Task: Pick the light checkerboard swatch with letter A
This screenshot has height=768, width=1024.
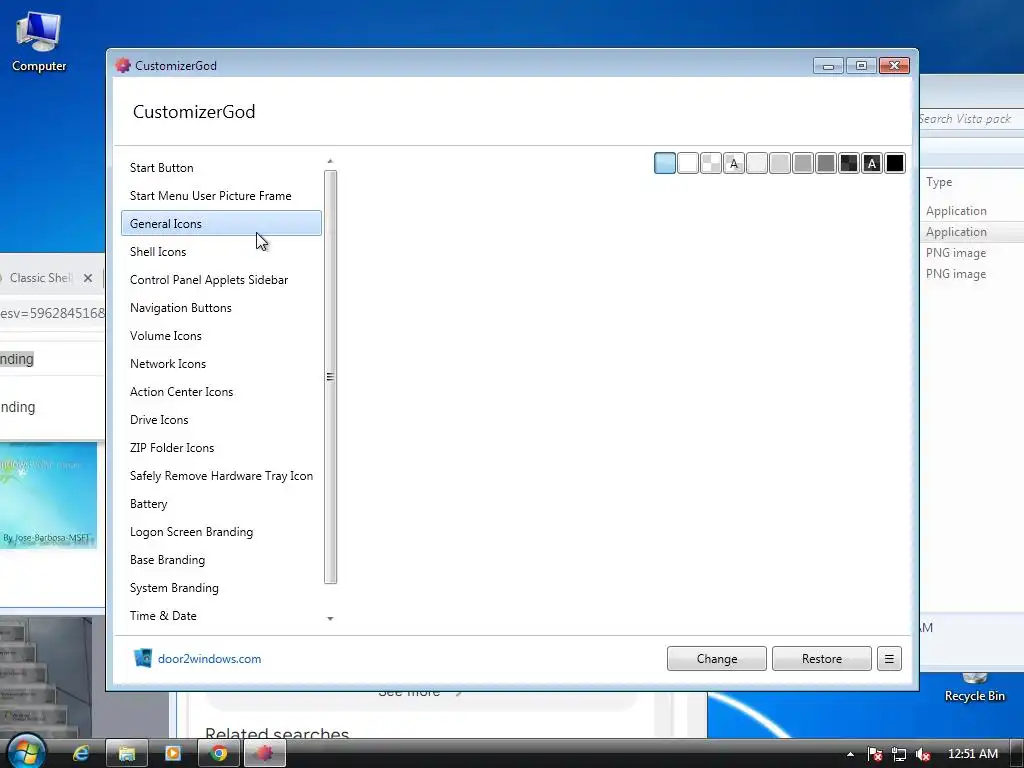Action: tap(734, 163)
